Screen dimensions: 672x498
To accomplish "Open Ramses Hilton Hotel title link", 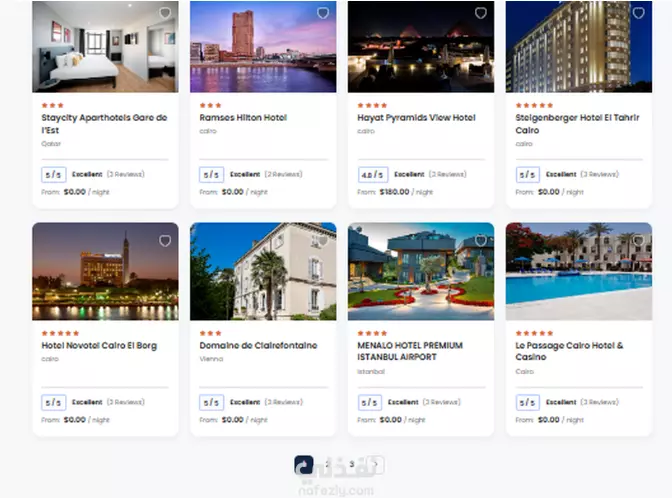I will pyautogui.click(x=243, y=117).
